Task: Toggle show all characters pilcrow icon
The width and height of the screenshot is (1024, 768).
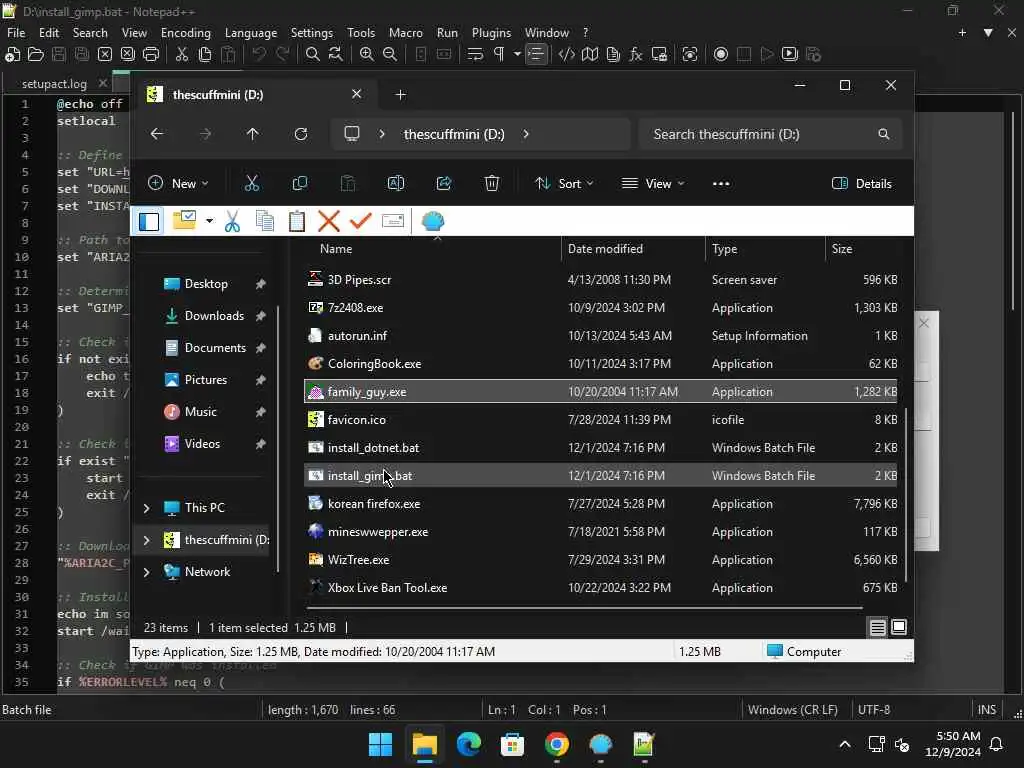Action: tap(499, 54)
